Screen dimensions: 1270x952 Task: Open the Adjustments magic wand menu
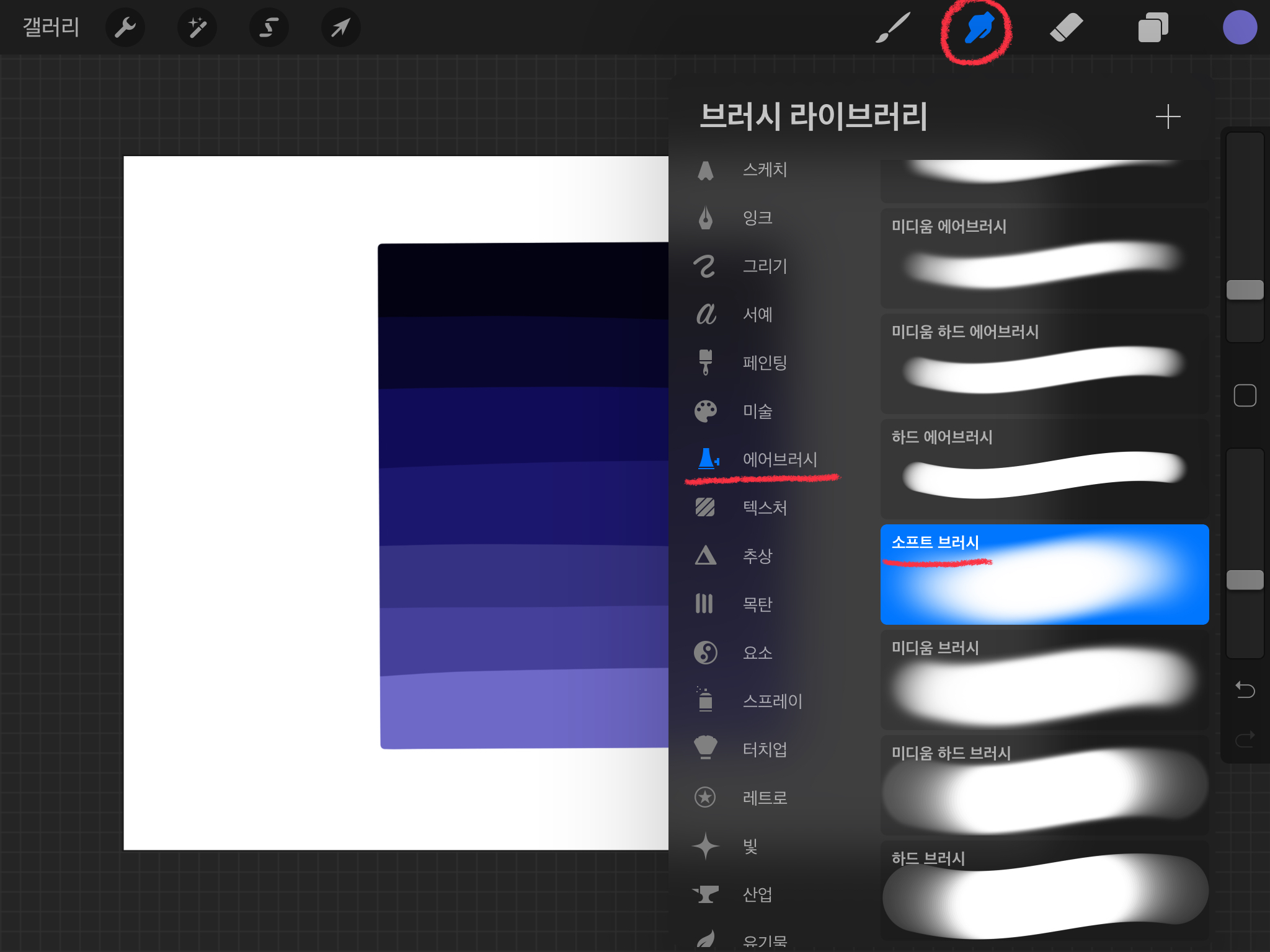(x=197, y=28)
